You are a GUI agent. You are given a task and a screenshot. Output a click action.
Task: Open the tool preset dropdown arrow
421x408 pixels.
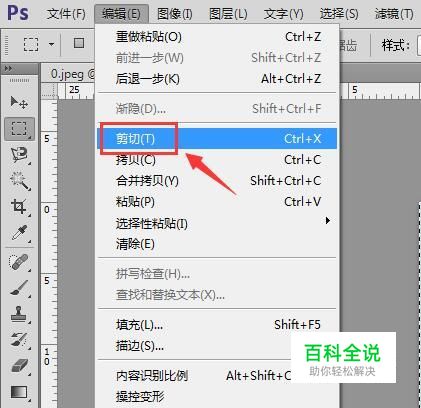(x=51, y=44)
